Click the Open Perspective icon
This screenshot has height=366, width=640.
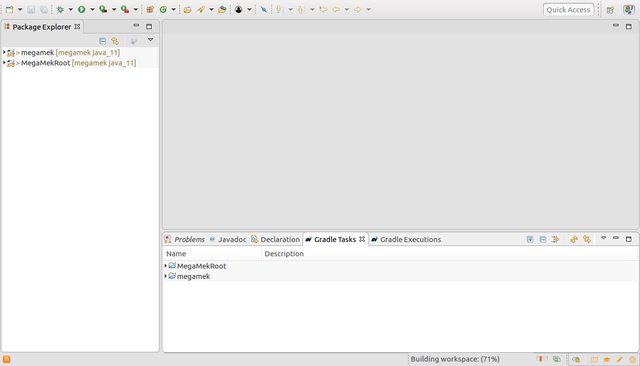pos(610,10)
